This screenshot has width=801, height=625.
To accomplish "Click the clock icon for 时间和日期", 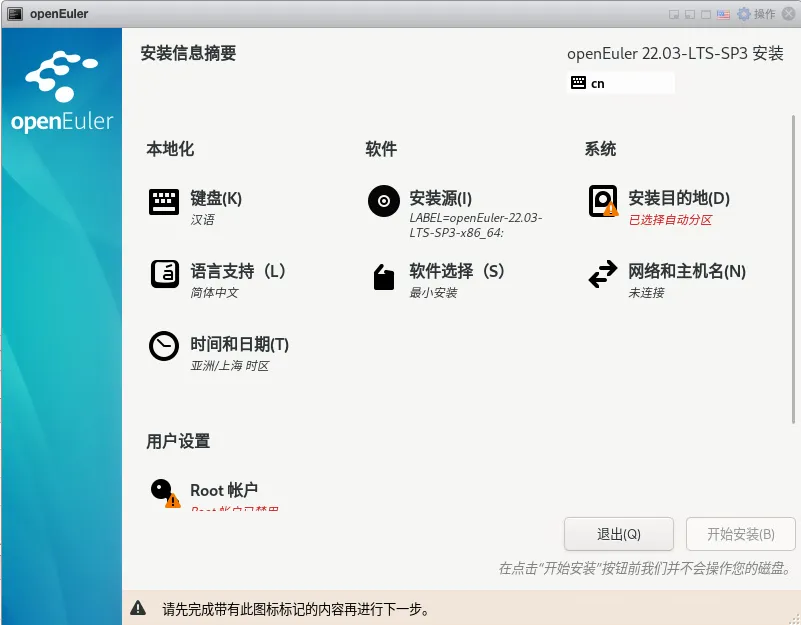I will pyautogui.click(x=164, y=346).
